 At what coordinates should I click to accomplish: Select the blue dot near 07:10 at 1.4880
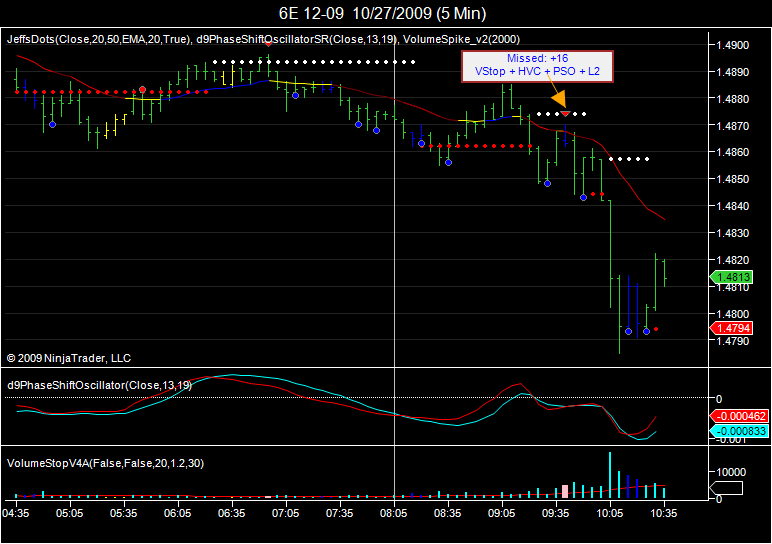295,96
